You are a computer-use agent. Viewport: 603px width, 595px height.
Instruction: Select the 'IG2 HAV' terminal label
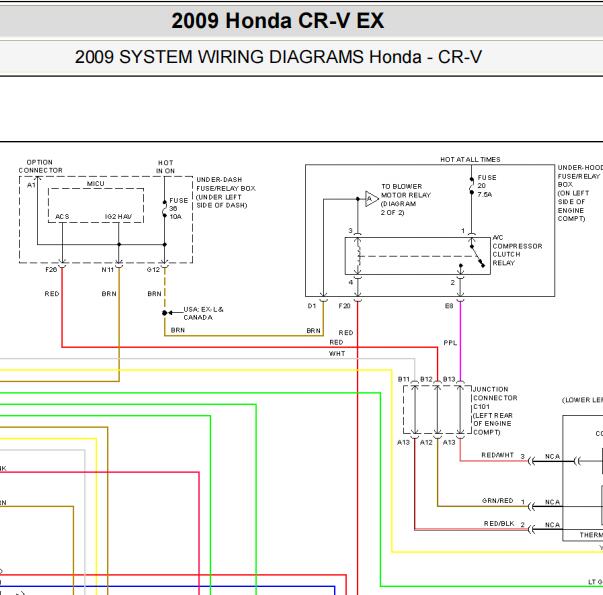click(x=118, y=217)
